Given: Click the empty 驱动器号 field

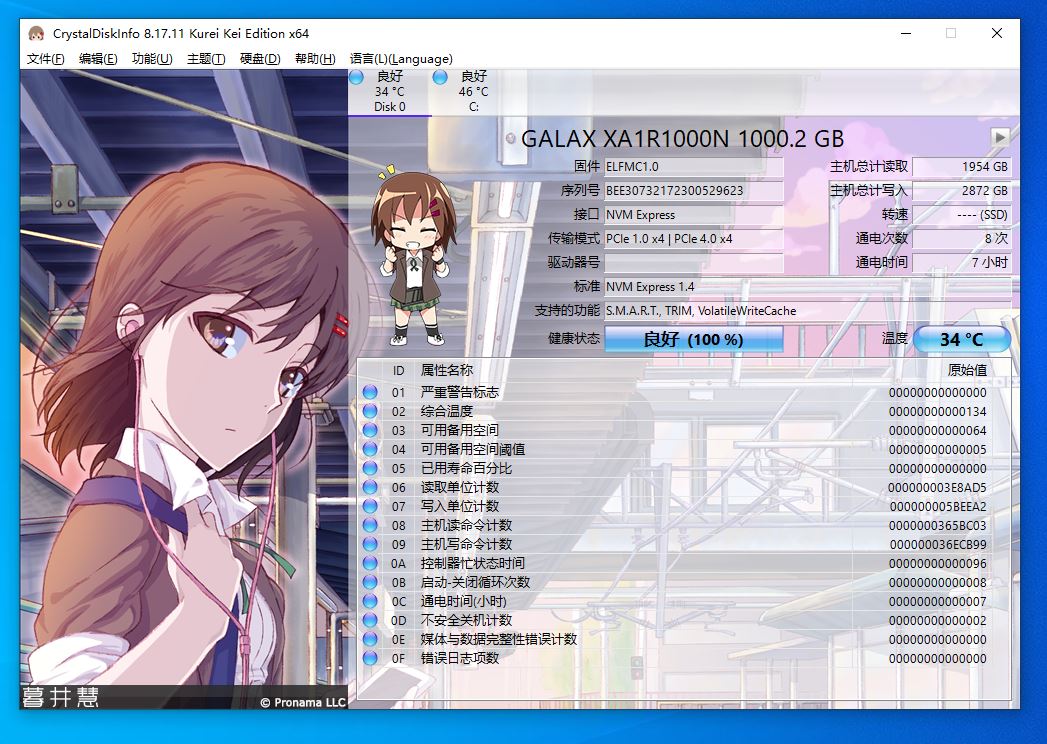Looking at the screenshot, I should click(694, 262).
